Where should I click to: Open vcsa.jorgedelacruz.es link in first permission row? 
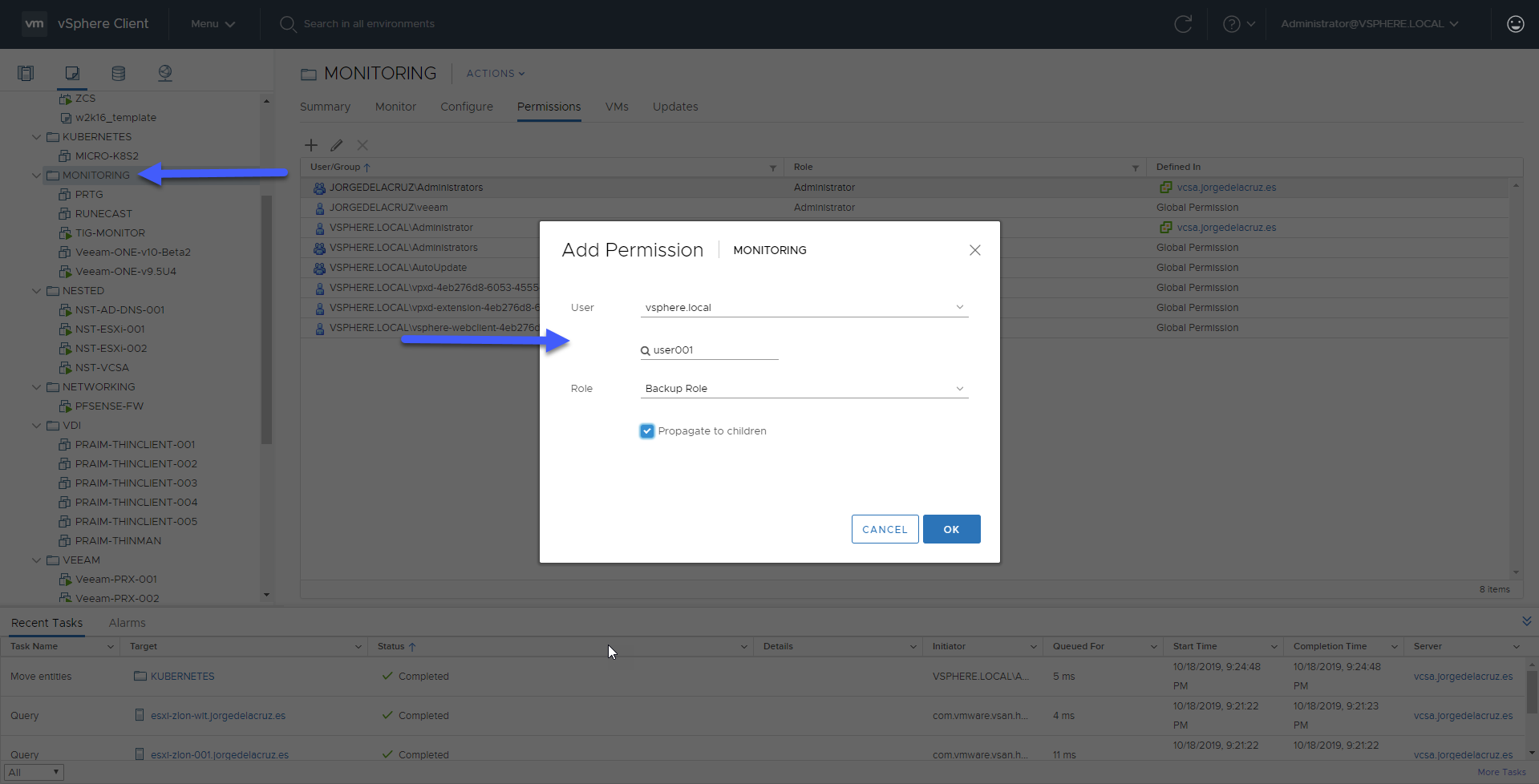(1226, 188)
